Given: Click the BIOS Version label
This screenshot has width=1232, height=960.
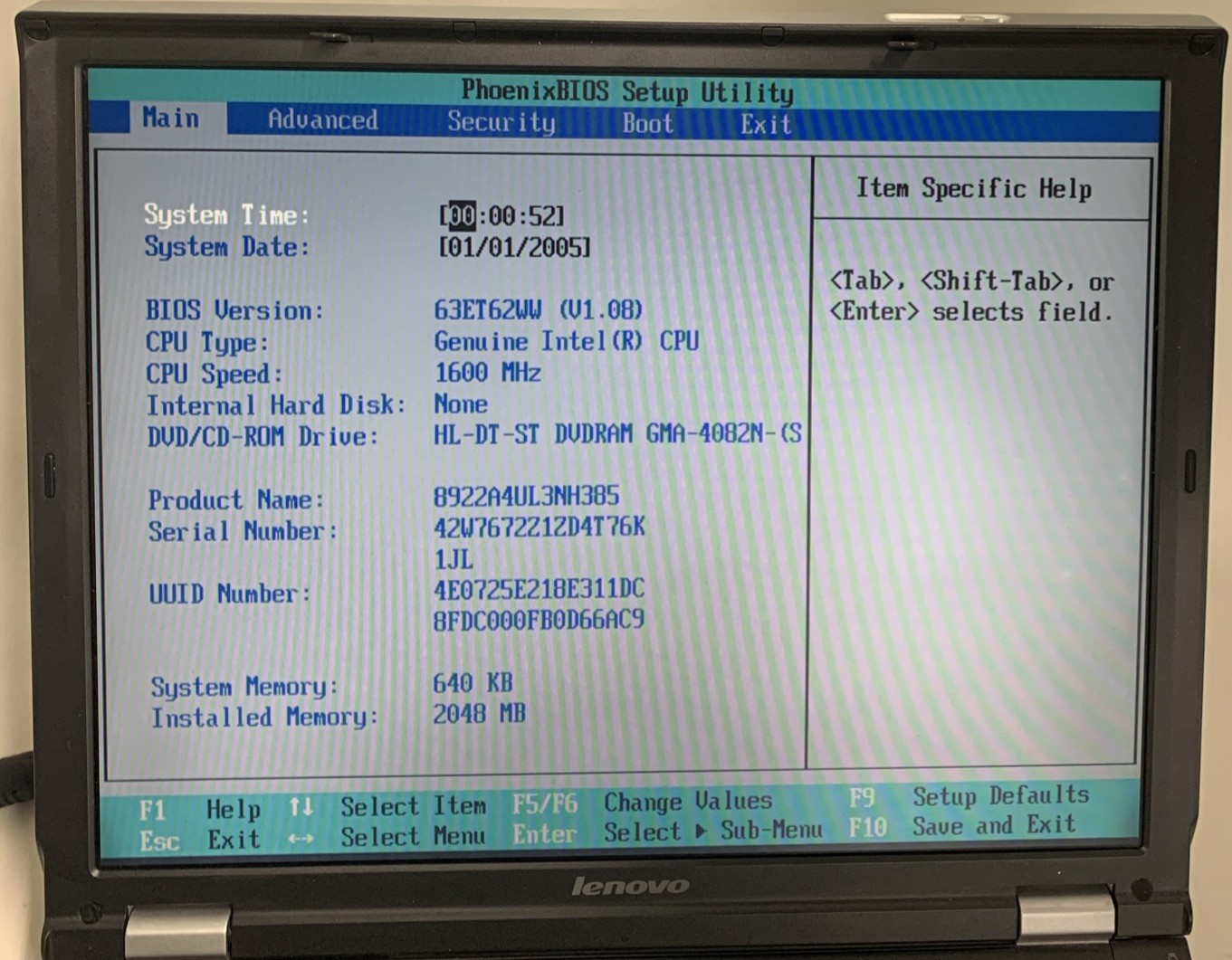Looking at the screenshot, I should tap(234, 310).
